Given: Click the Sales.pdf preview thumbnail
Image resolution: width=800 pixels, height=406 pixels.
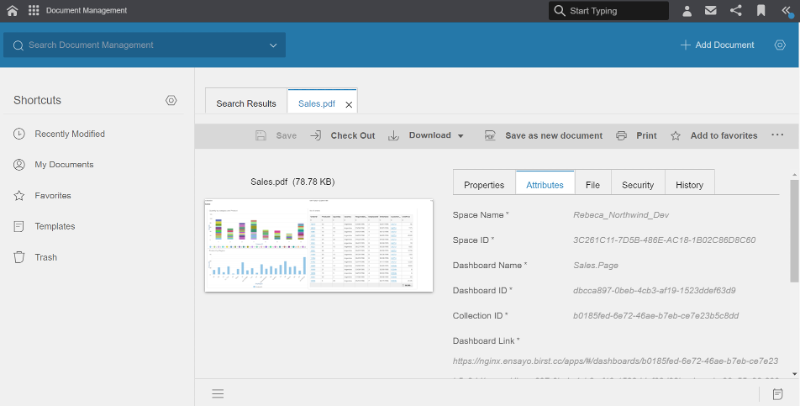Looking at the screenshot, I should 319,245.
